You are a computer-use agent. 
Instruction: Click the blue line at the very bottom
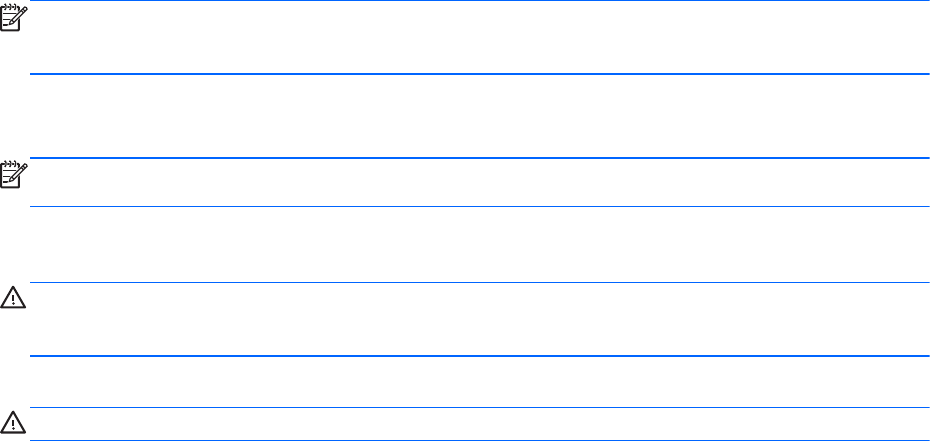(x=479, y=440)
